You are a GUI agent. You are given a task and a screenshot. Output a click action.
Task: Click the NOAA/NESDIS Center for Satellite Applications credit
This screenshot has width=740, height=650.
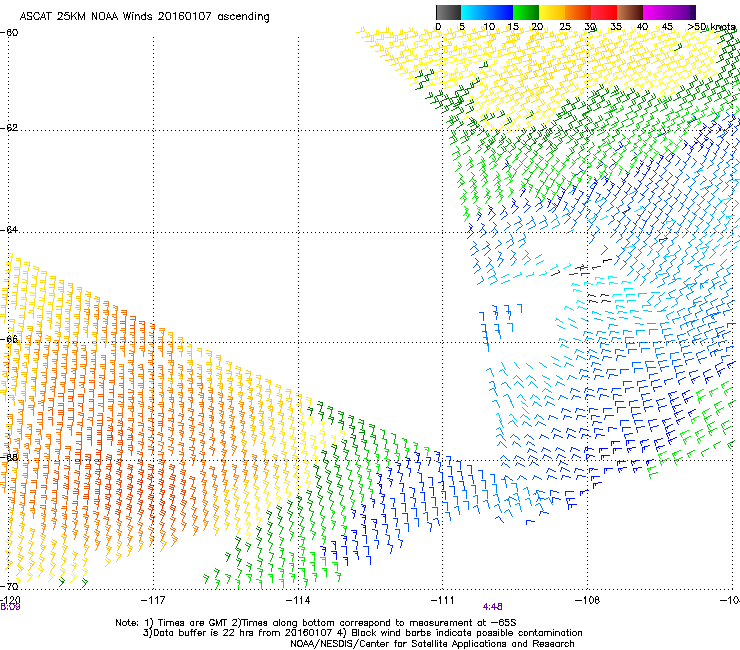click(432, 644)
